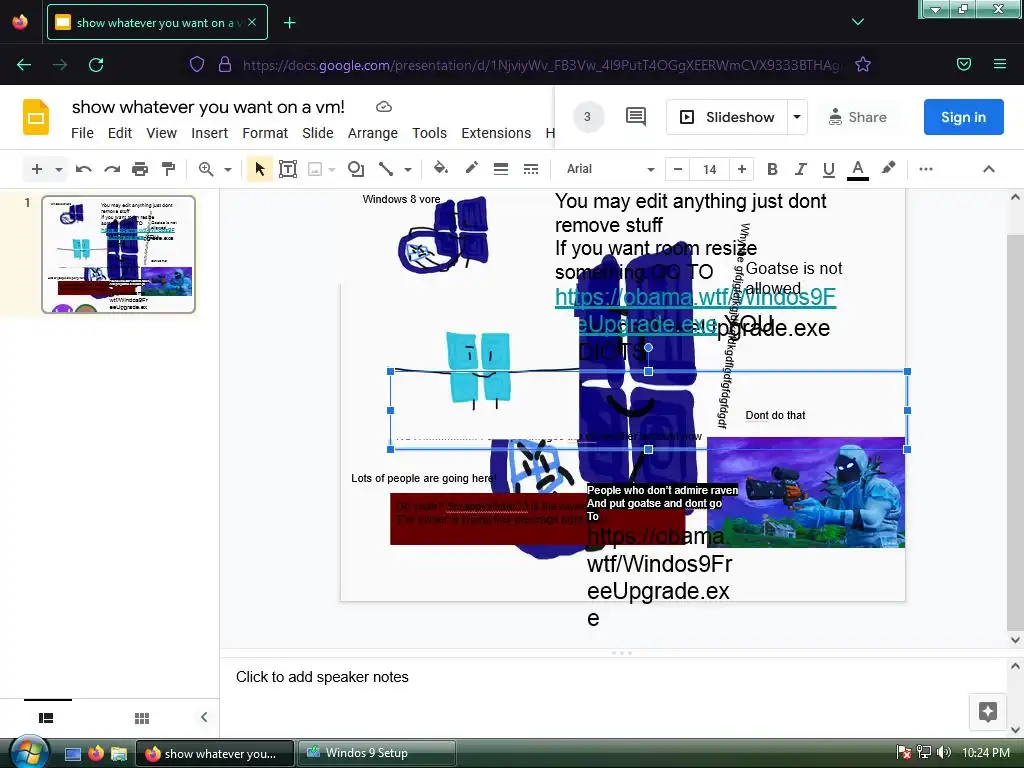
Task: Expand the Slideshow options arrow
Action: pyautogui.click(x=797, y=117)
